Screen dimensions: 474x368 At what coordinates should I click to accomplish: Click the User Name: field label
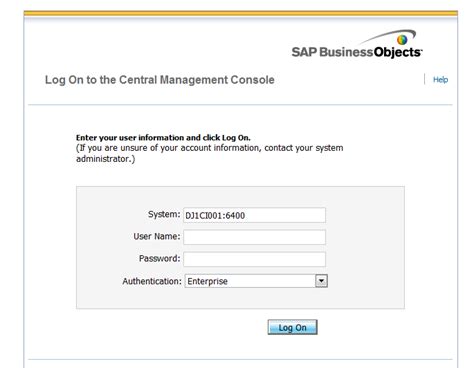click(157, 236)
